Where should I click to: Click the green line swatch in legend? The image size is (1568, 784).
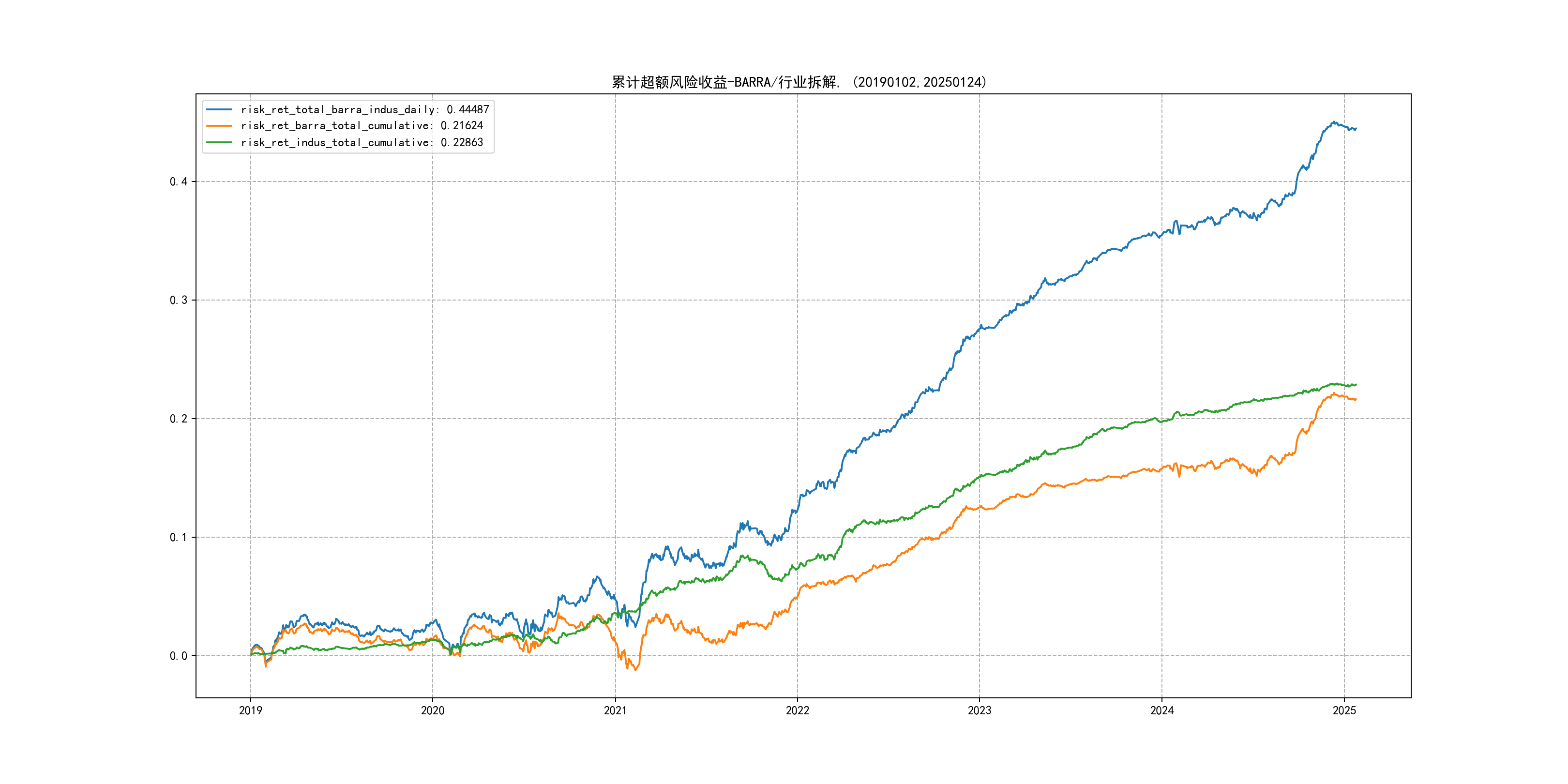tap(219, 142)
